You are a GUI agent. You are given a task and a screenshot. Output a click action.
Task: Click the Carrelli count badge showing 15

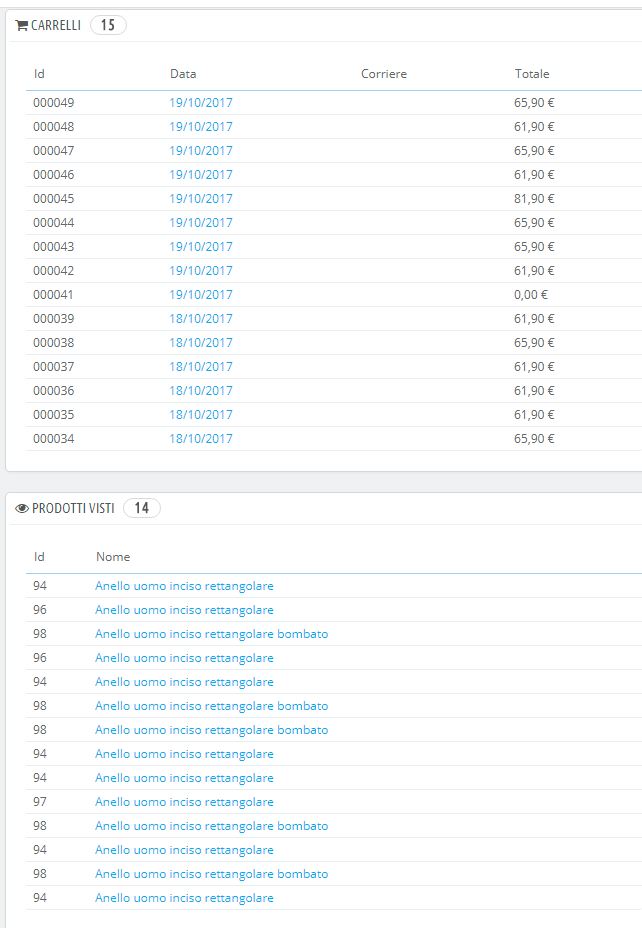coord(108,25)
